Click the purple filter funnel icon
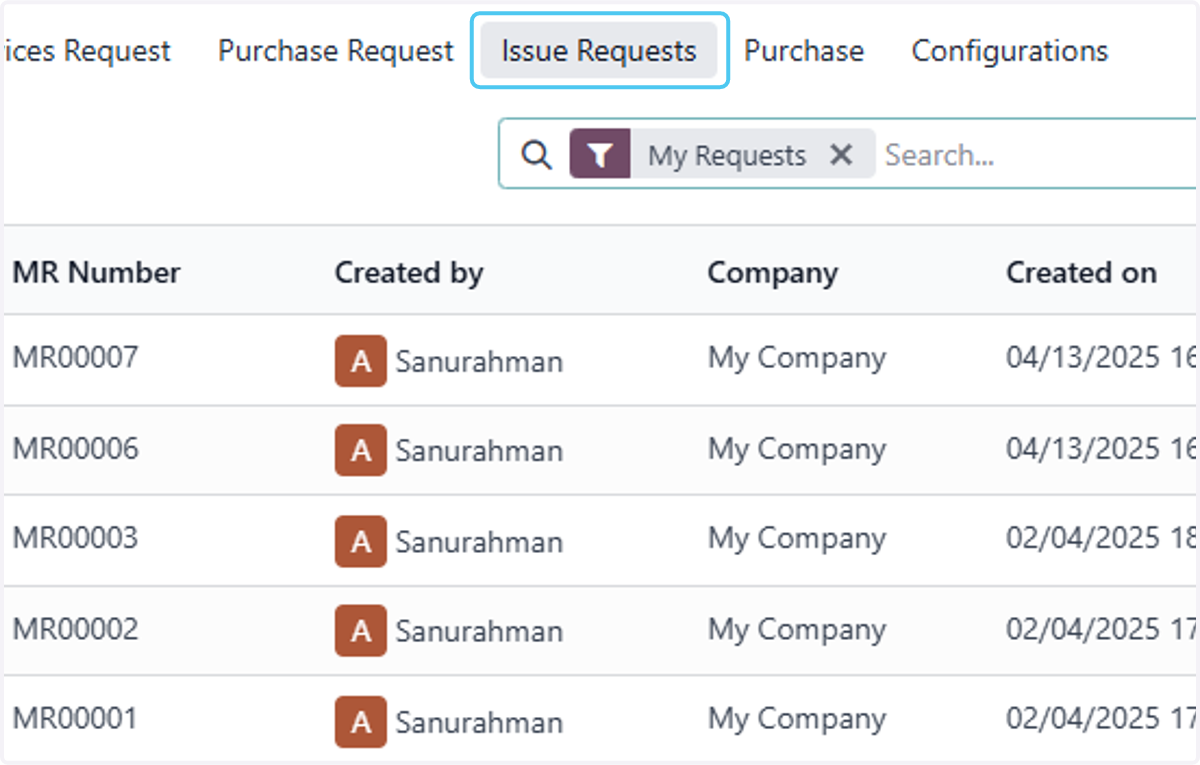 coord(600,155)
